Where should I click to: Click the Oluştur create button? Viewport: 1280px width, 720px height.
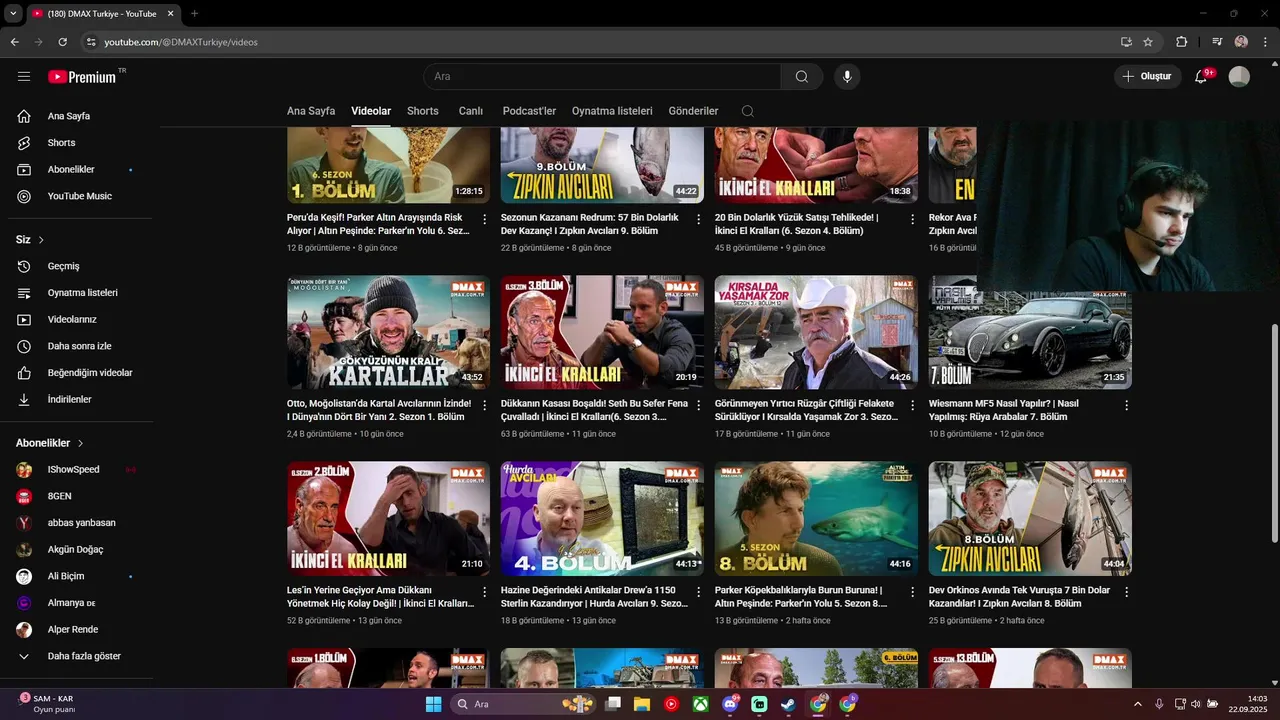(1147, 76)
